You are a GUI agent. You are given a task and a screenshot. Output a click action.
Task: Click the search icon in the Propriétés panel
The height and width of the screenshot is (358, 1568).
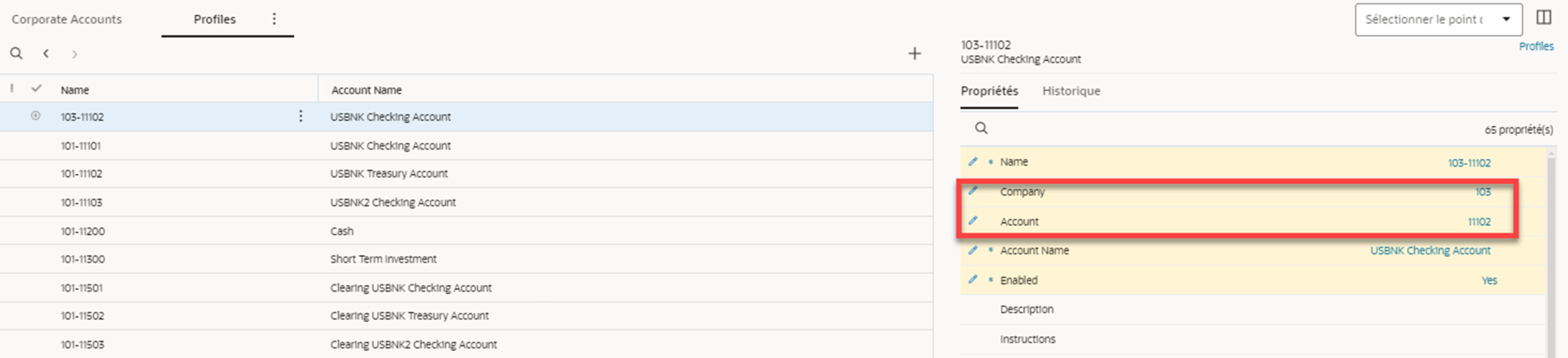point(981,128)
